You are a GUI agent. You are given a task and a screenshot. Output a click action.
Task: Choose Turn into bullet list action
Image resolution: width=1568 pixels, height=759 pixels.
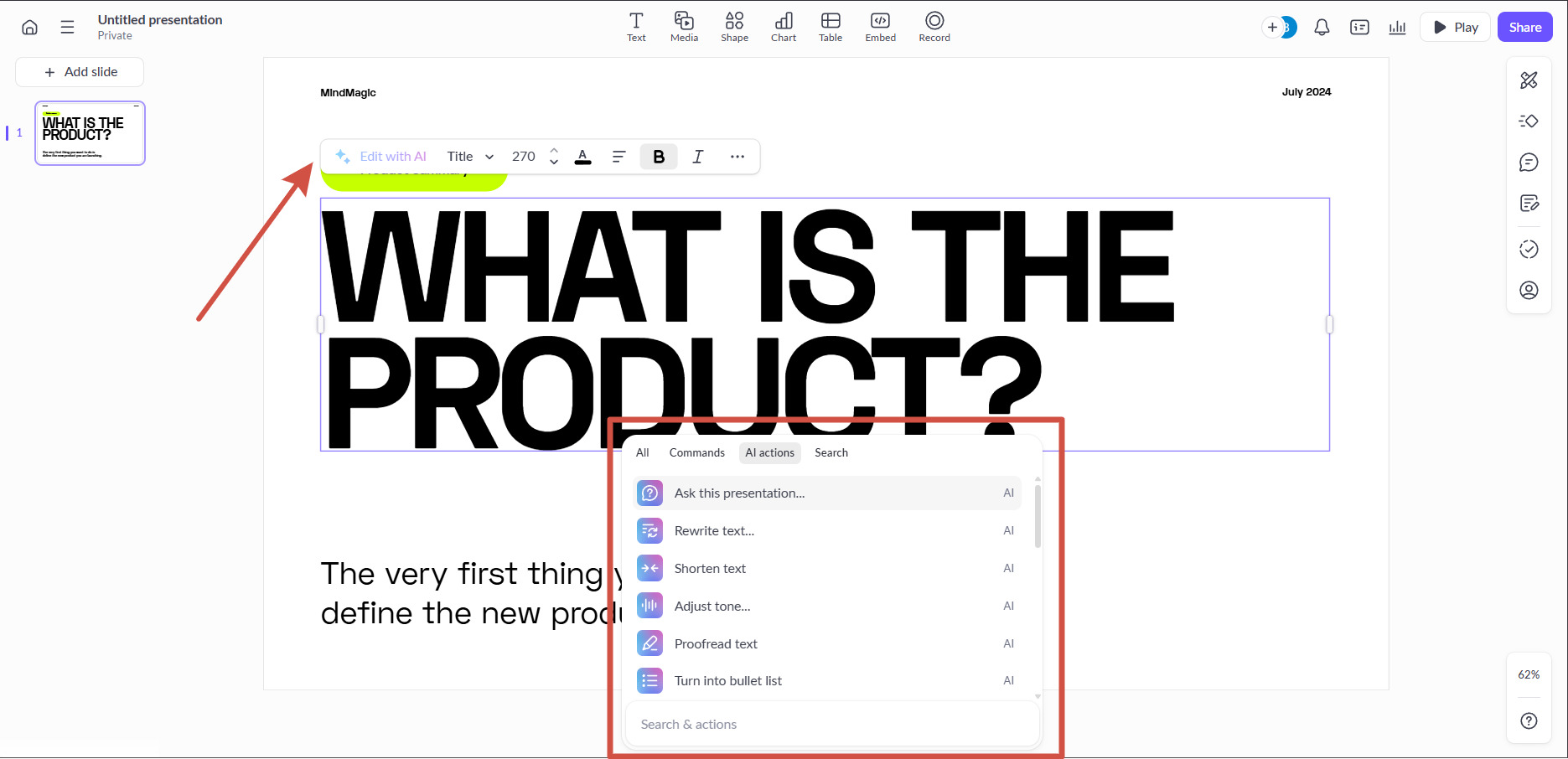(828, 681)
